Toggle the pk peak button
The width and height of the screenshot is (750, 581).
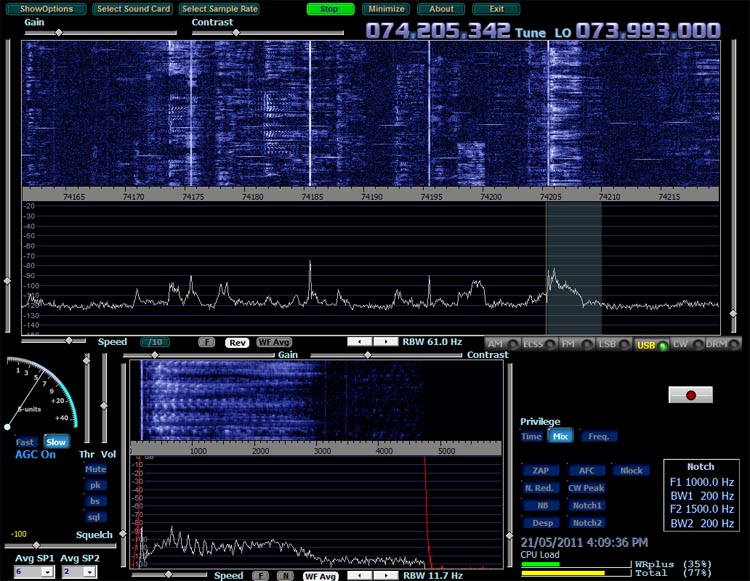[x=95, y=485]
